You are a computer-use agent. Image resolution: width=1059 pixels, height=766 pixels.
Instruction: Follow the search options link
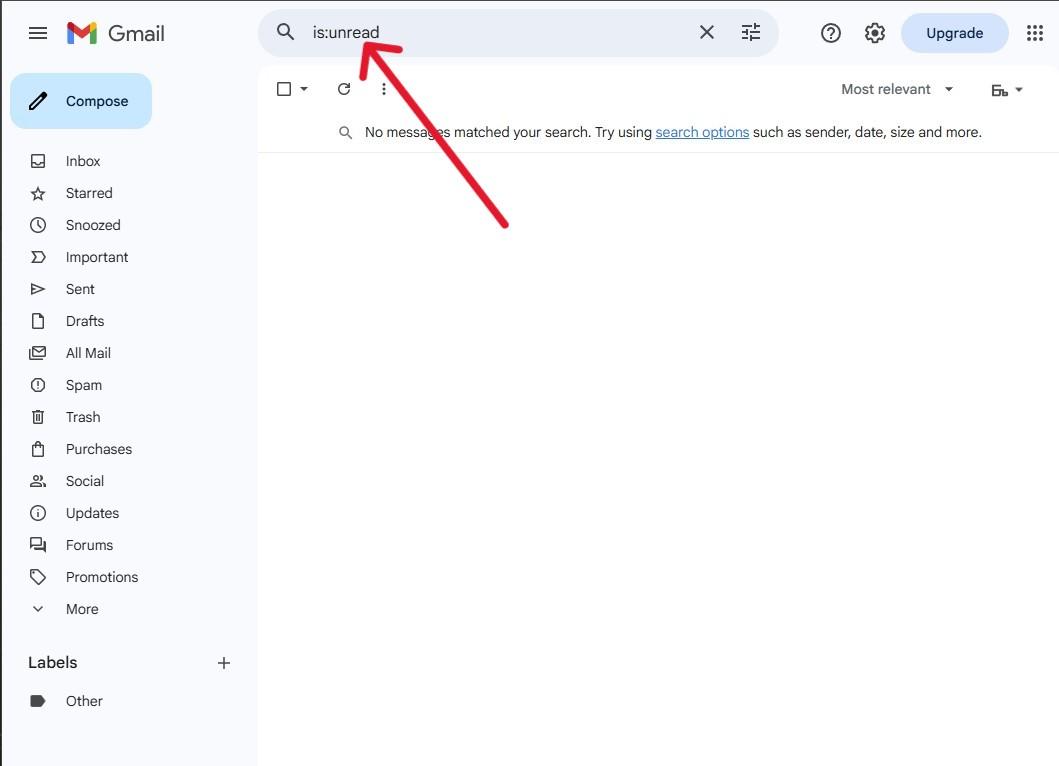pos(702,132)
